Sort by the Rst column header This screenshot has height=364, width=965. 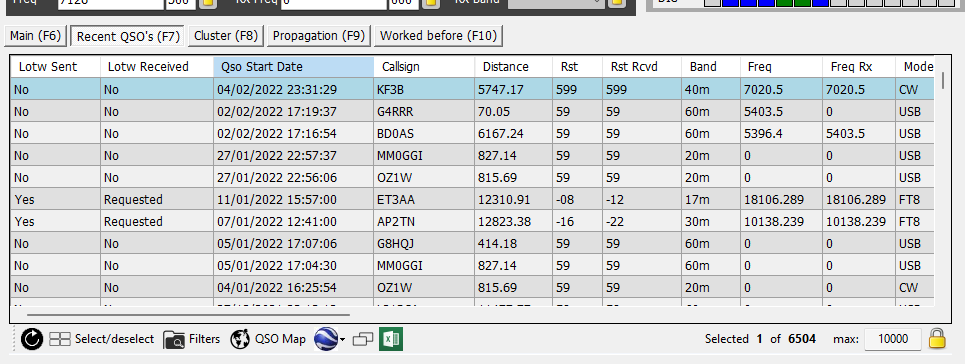[577, 67]
